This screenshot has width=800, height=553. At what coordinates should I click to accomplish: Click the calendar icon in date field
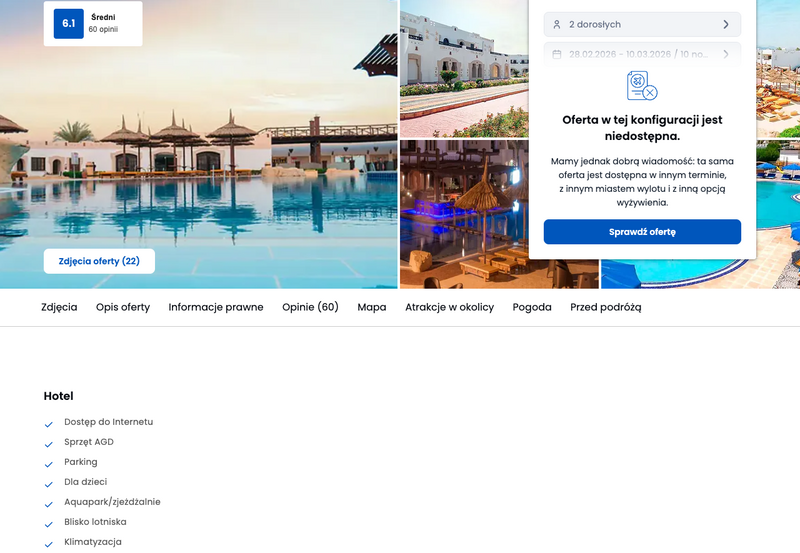557,54
